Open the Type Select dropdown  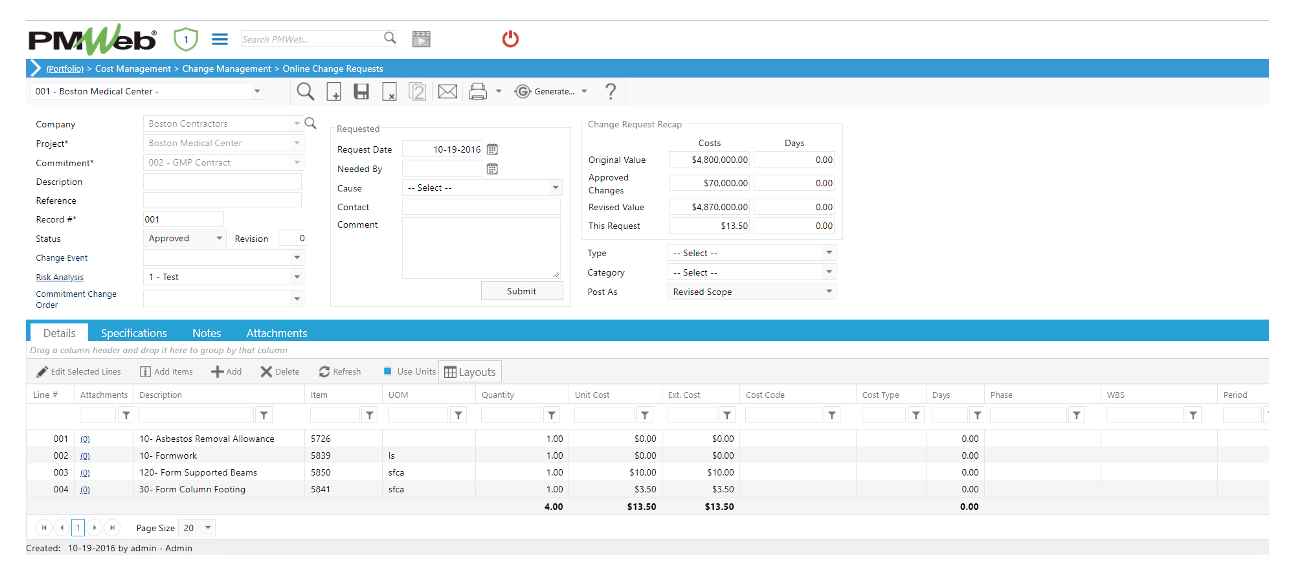click(751, 253)
